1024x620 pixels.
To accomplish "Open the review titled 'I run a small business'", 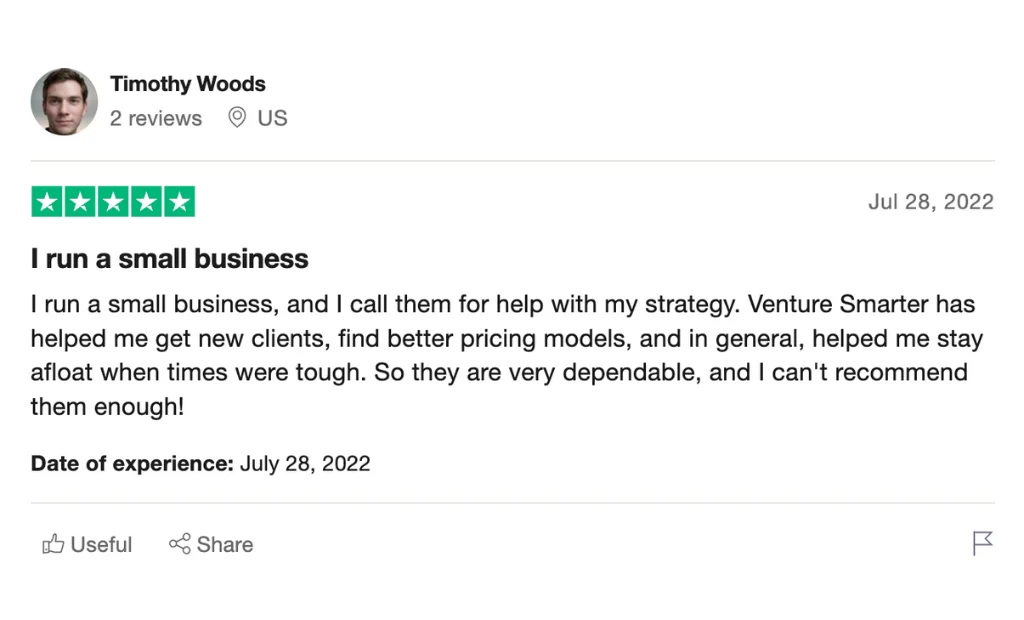I will click(x=168, y=258).
